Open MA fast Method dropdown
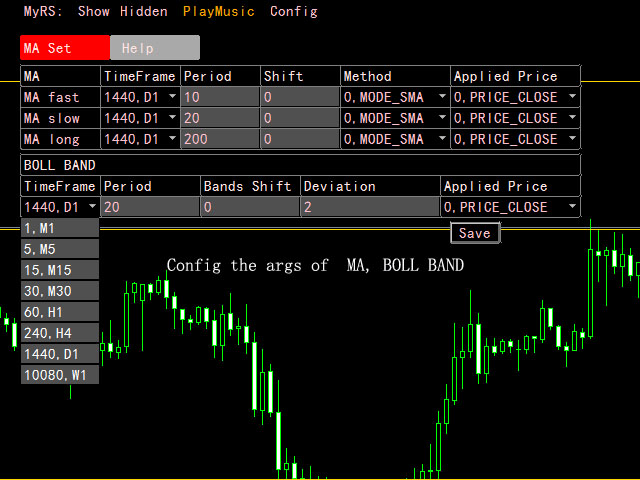The image size is (640, 480). point(395,97)
